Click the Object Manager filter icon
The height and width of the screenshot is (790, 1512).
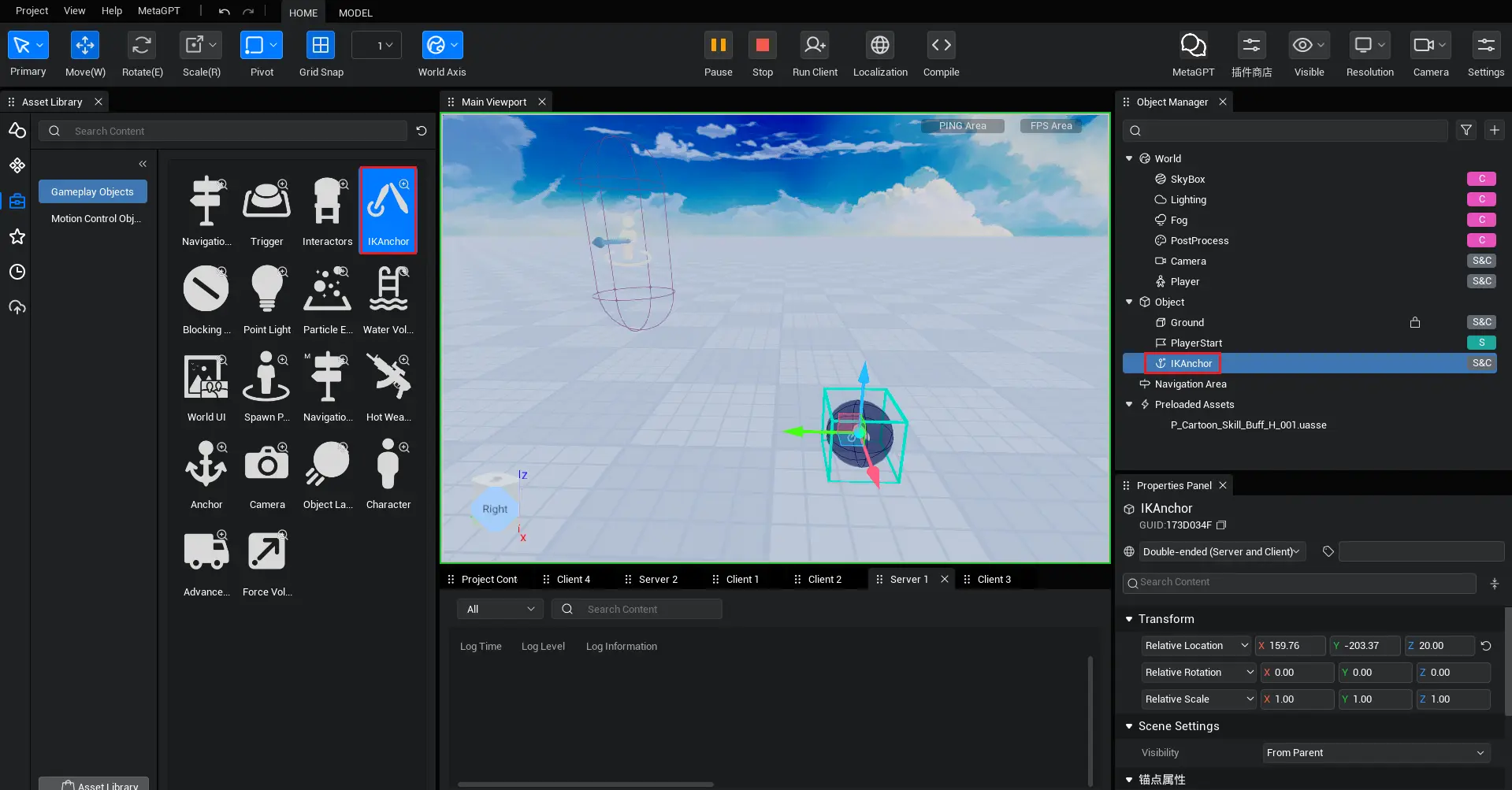(x=1466, y=130)
